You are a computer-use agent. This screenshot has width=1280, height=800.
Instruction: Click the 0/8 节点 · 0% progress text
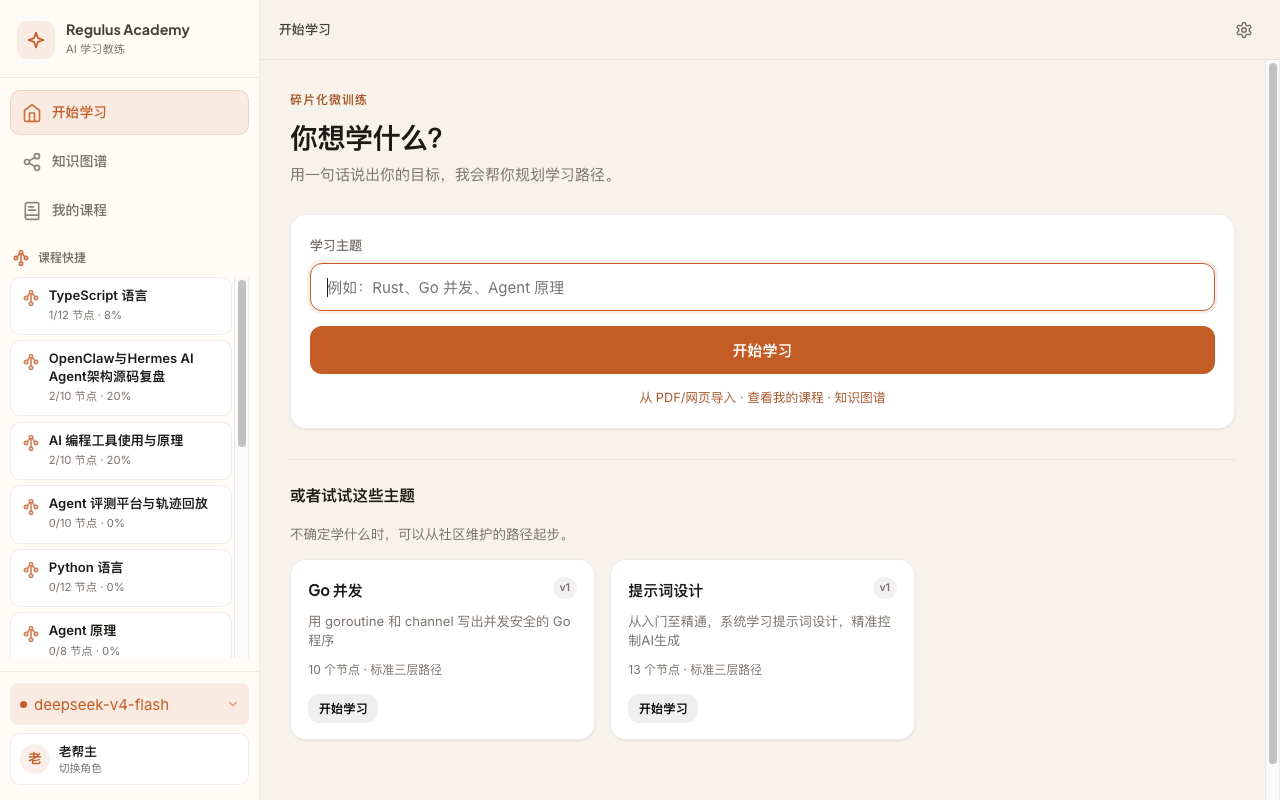[x=84, y=651]
